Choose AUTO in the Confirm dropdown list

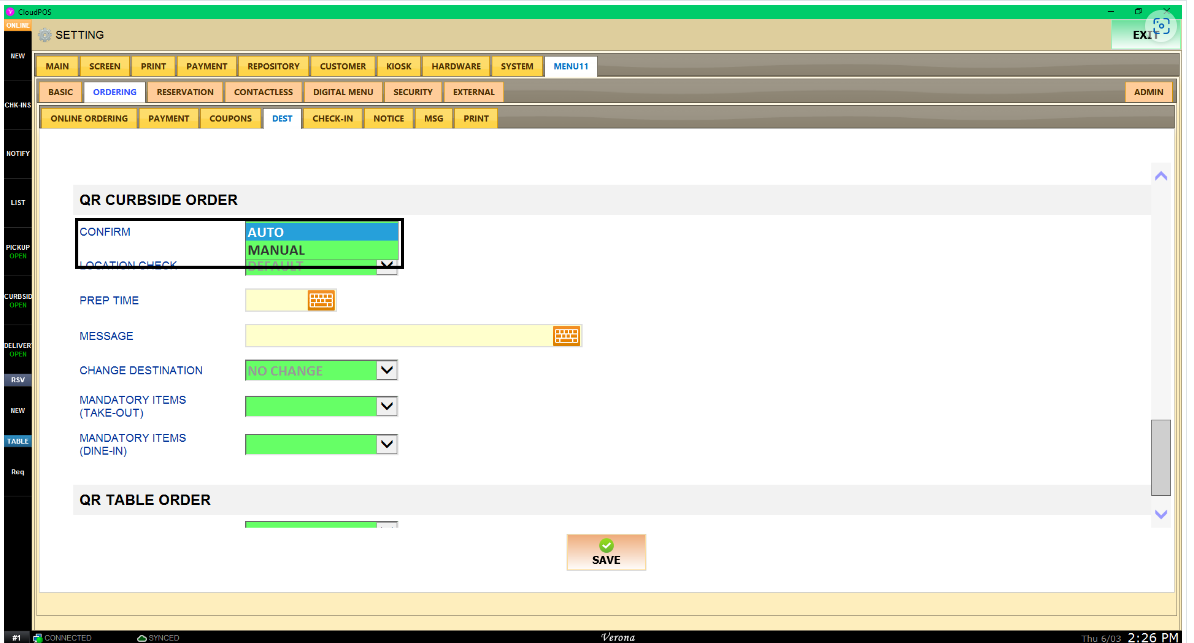tap(322, 232)
